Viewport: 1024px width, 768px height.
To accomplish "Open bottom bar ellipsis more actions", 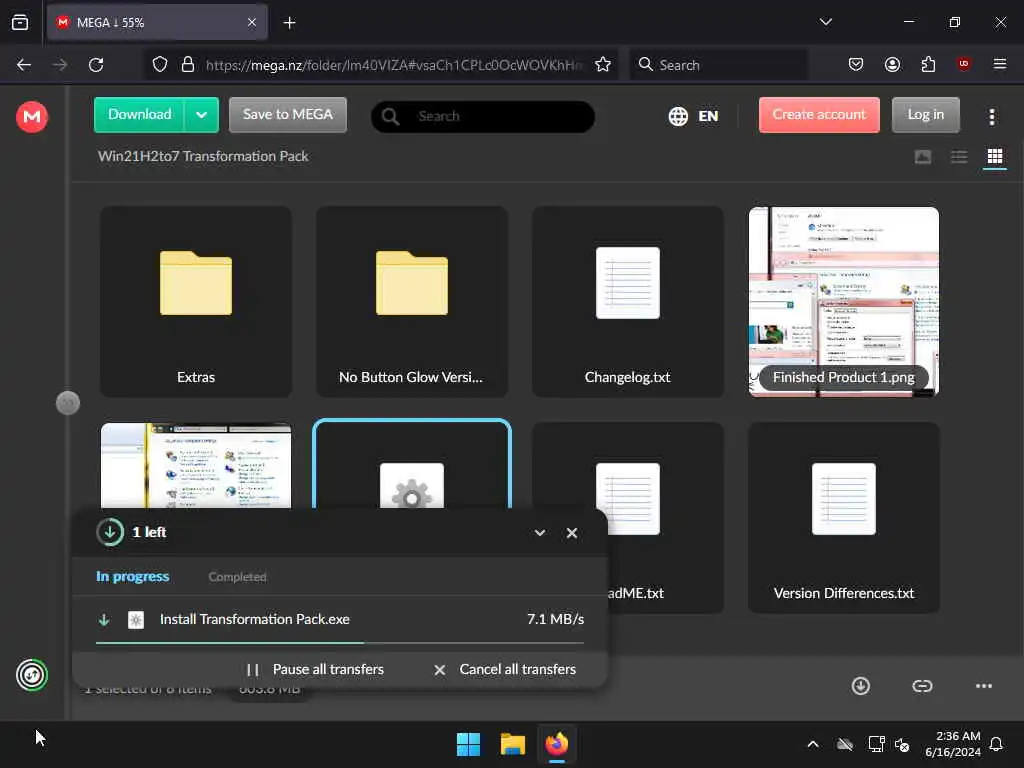I will [x=983, y=686].
